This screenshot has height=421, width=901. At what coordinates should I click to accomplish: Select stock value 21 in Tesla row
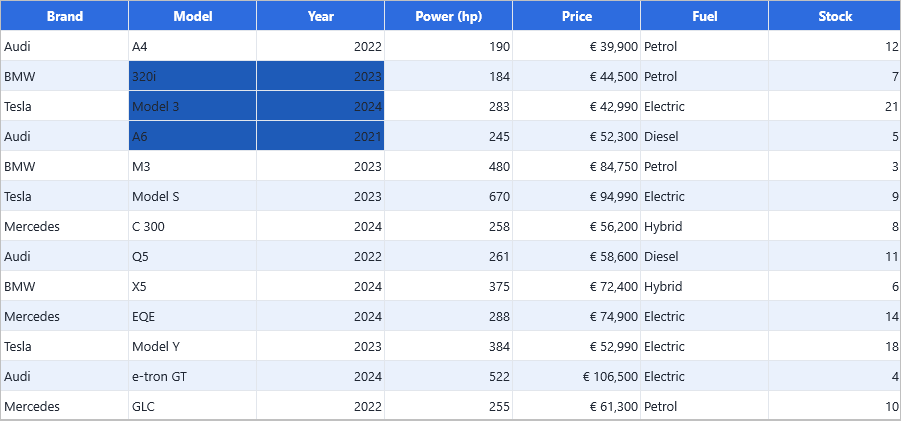pos(835,106)
